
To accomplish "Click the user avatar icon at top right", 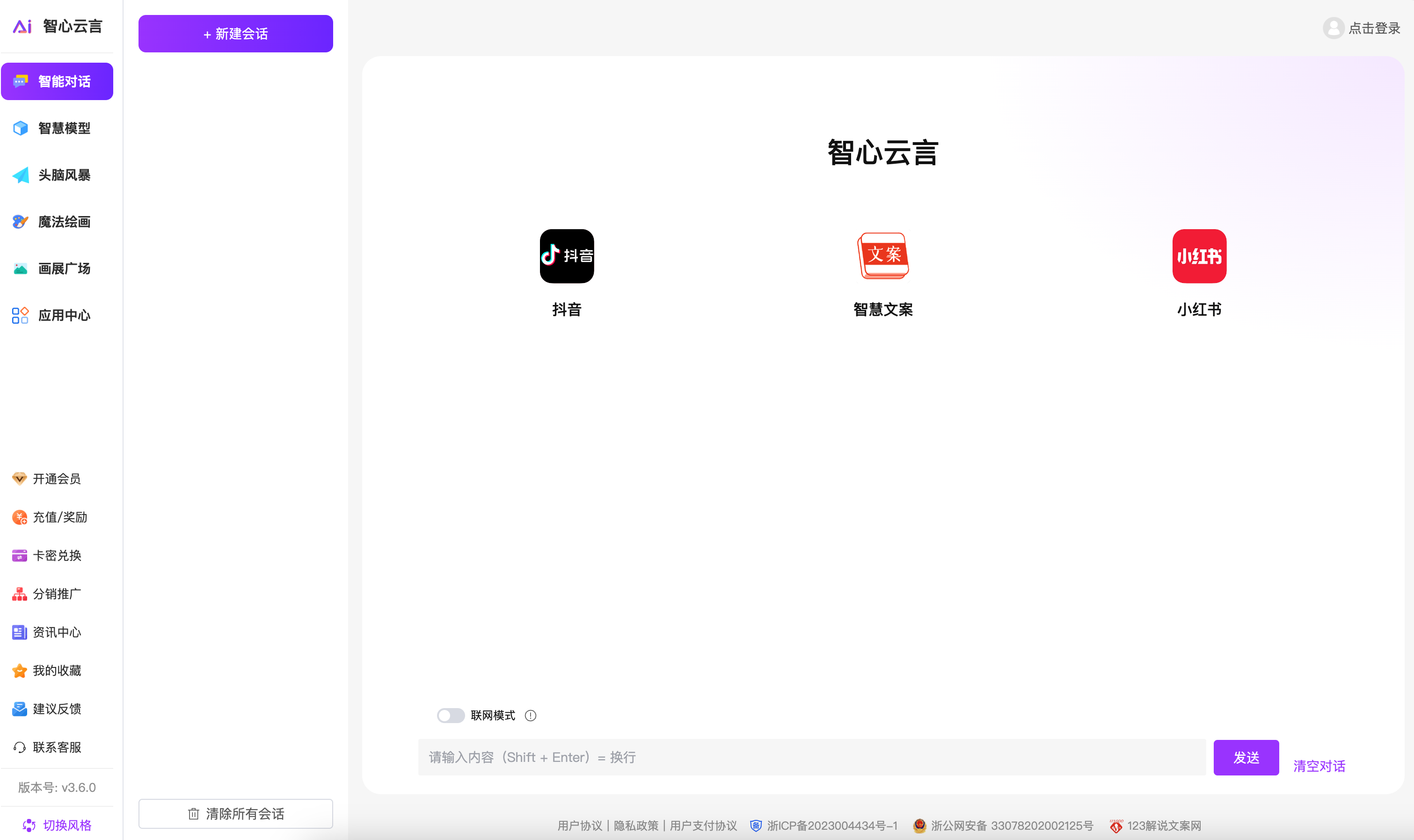I will coord(1333,28).
